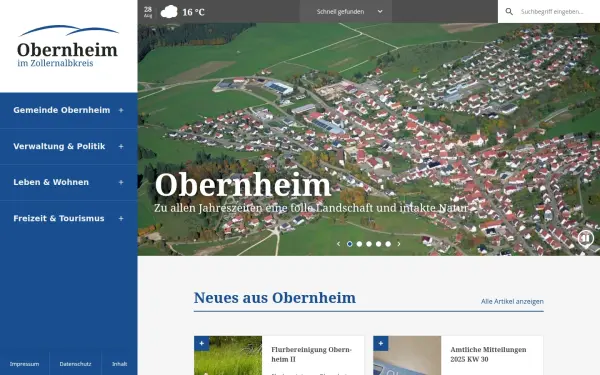Click the cloud weather icon

(169, 12)
